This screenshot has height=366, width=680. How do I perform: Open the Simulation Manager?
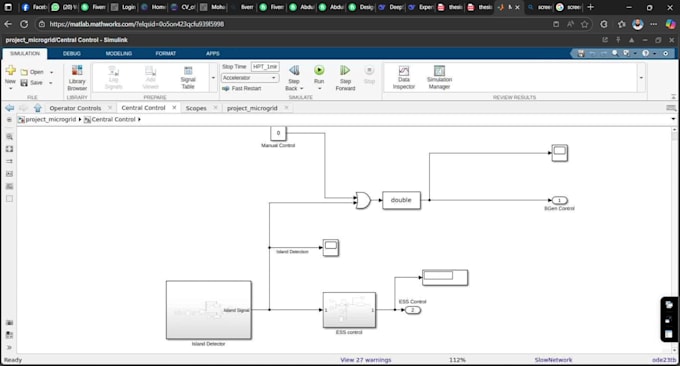(x=439, y=78)
